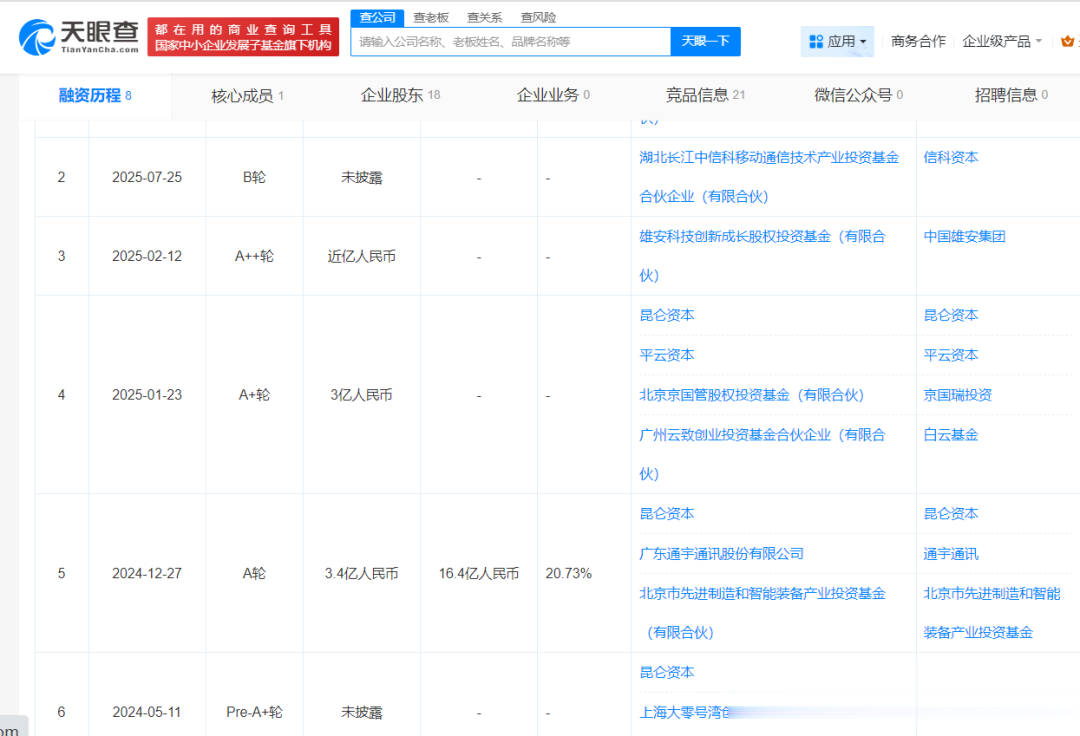Open 雄安科技创新成长股权投资基金 investor link
This screenshot has height=736, width=1080.
[x=762, y=237]
